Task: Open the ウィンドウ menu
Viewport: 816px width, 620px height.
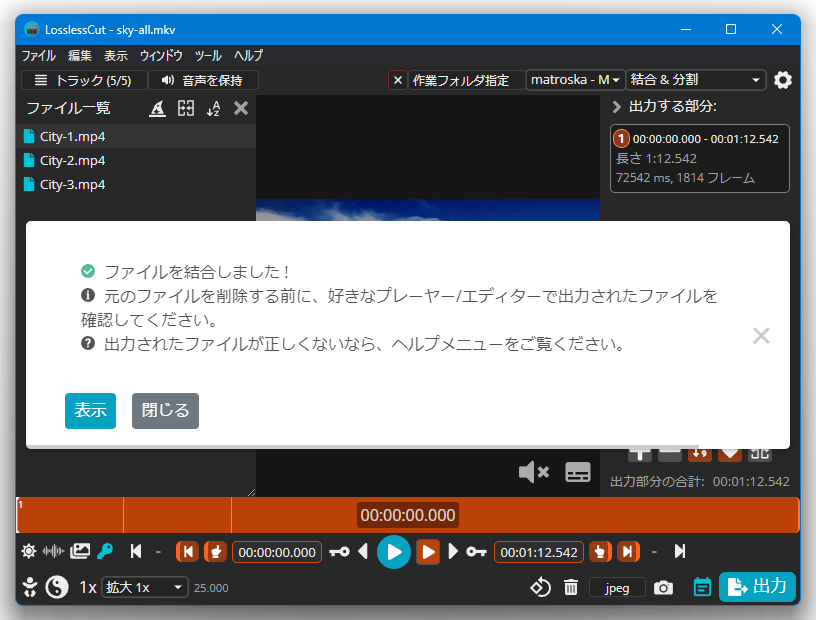Action: click(161, 55)
